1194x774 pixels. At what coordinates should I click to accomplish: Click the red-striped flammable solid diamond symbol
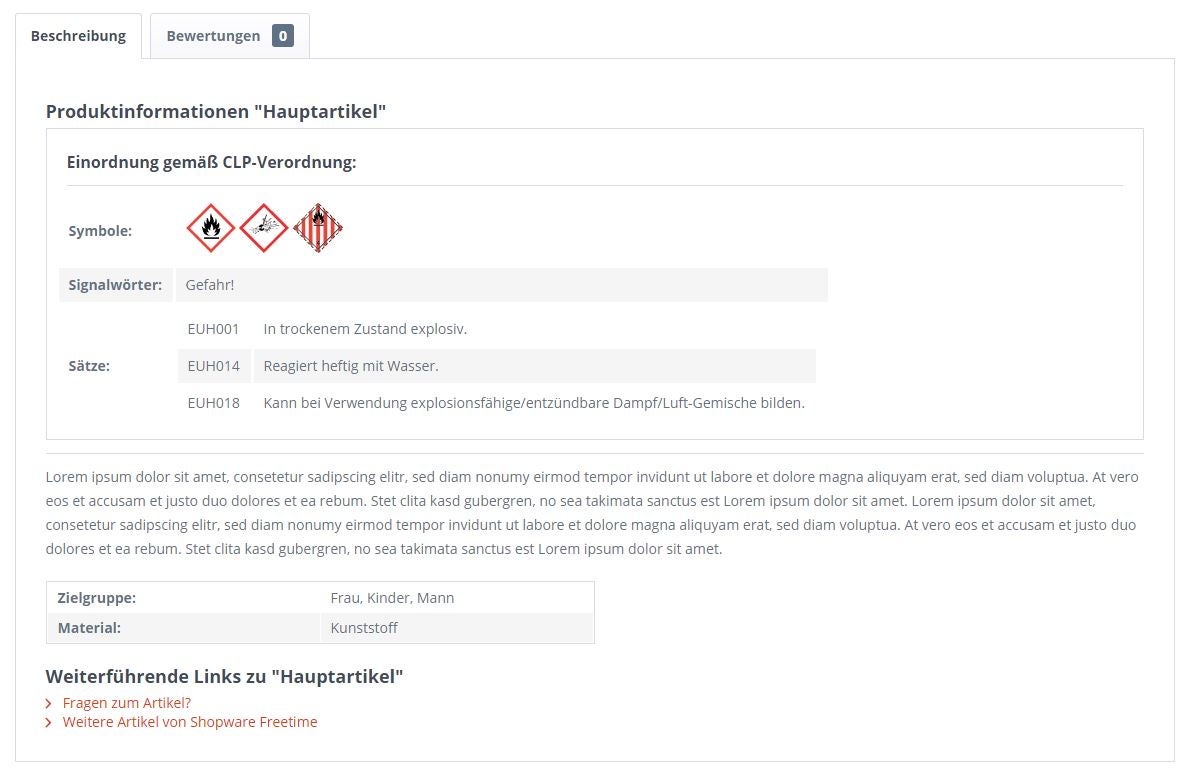(x=318, y=228)
